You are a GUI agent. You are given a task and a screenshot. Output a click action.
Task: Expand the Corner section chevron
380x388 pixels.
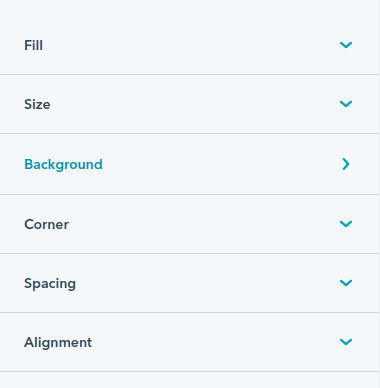click(346, 224)
